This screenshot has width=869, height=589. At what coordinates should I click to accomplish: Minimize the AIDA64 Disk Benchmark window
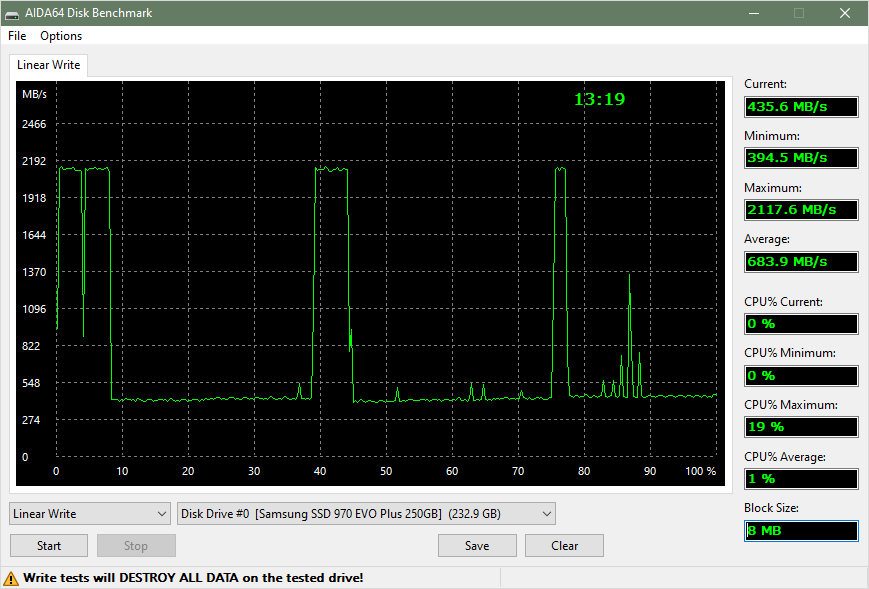754,13
